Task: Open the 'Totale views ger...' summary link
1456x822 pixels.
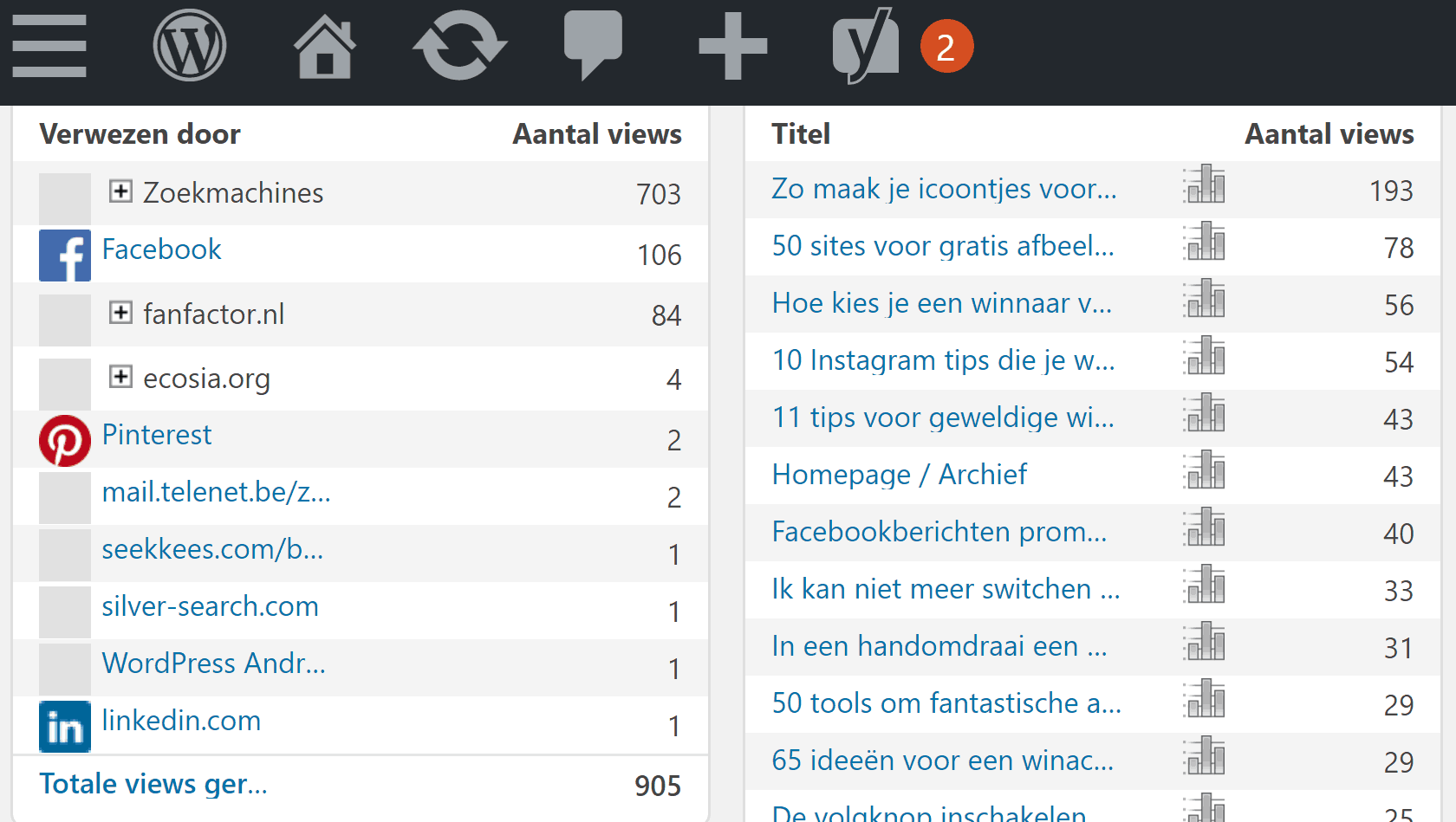Action: 153,784
